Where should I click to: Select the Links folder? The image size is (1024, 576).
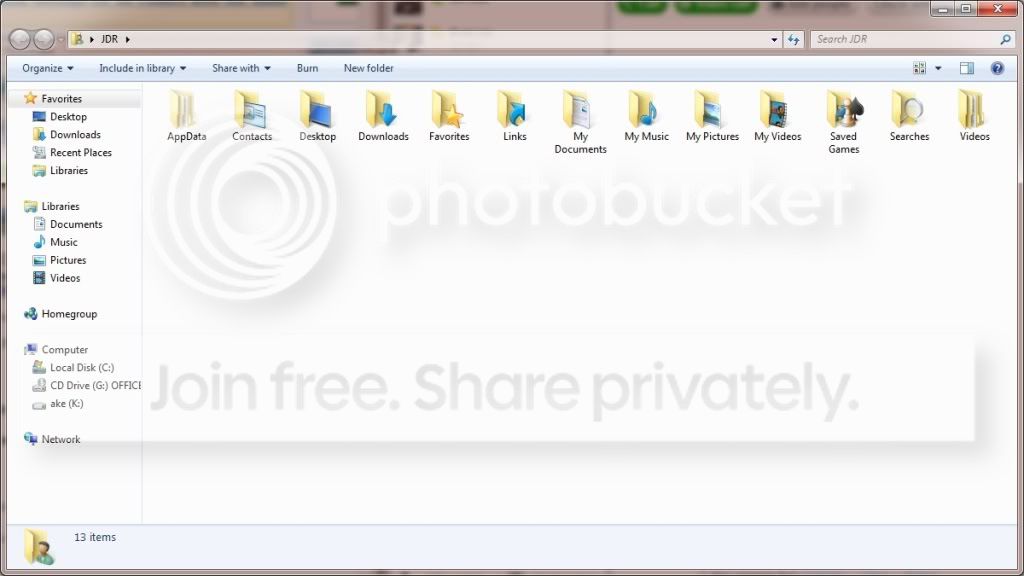[x=515, y=116]
